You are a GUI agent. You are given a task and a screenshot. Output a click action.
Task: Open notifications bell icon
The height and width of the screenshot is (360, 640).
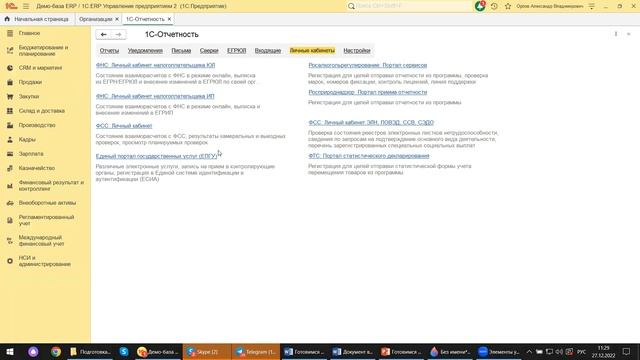480,6
